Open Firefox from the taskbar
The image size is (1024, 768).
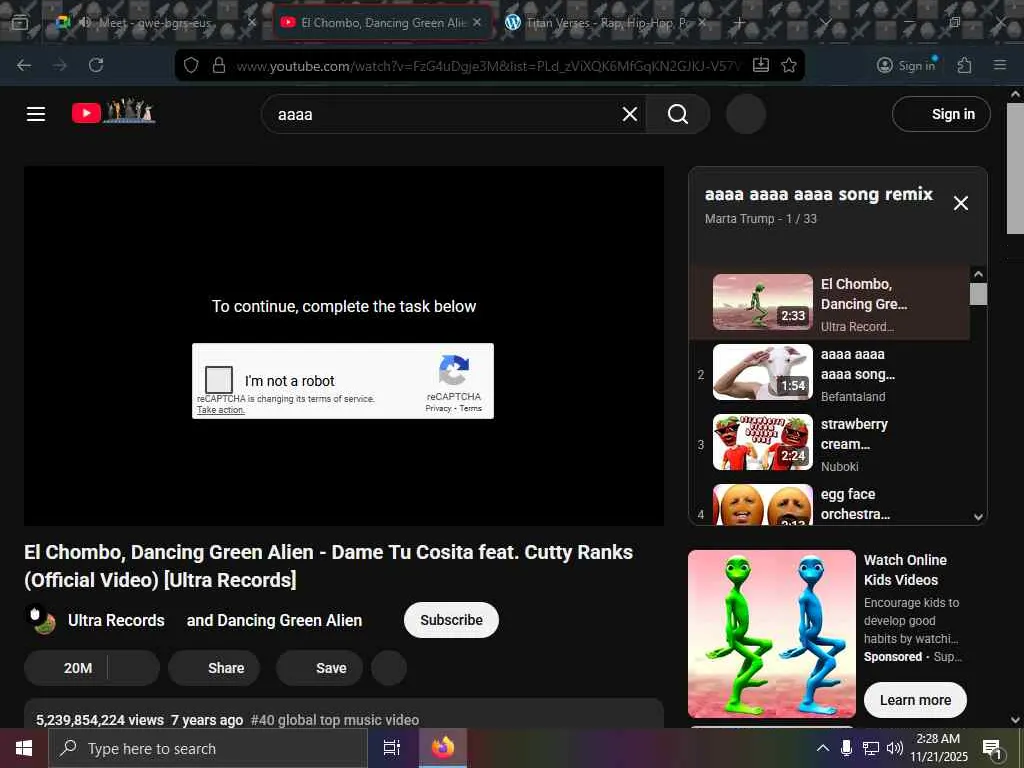point(442,748)
